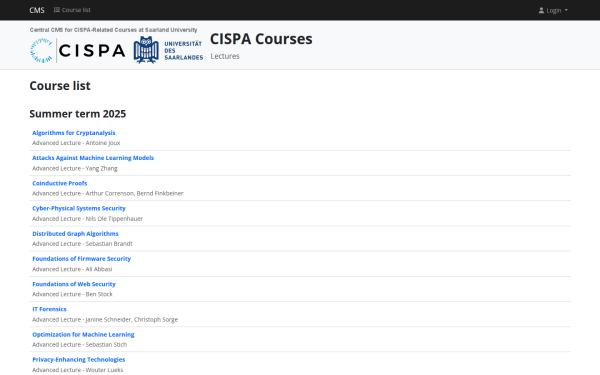Click 'Advanced Lecture - Antoine Joux' text
The height and width of the screenshot is (375, 600).
click(76, 143)
